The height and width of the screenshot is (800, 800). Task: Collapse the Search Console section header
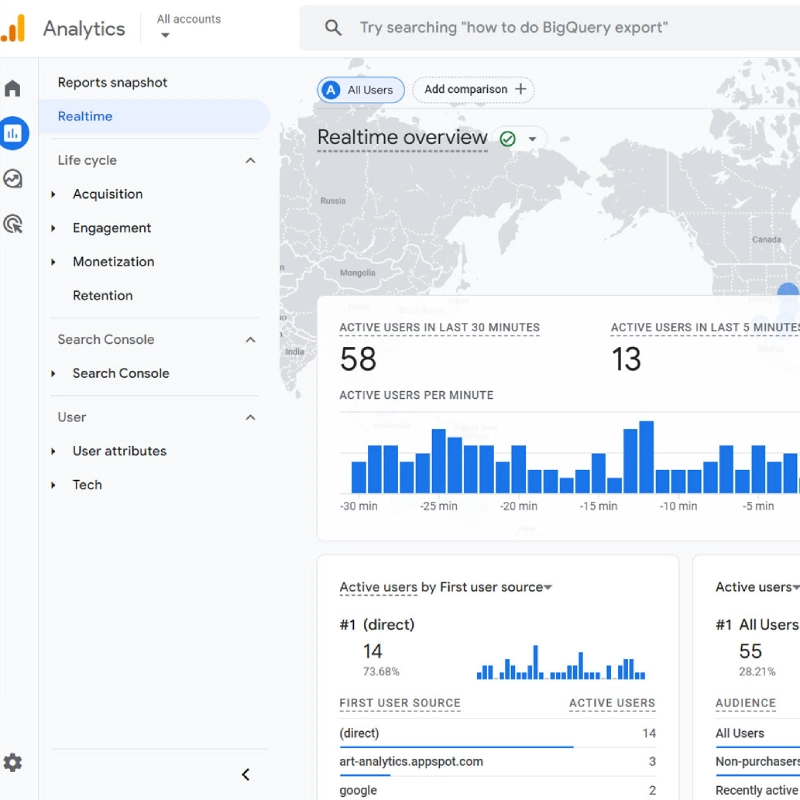pyautogui.click(x=250, y=340)
